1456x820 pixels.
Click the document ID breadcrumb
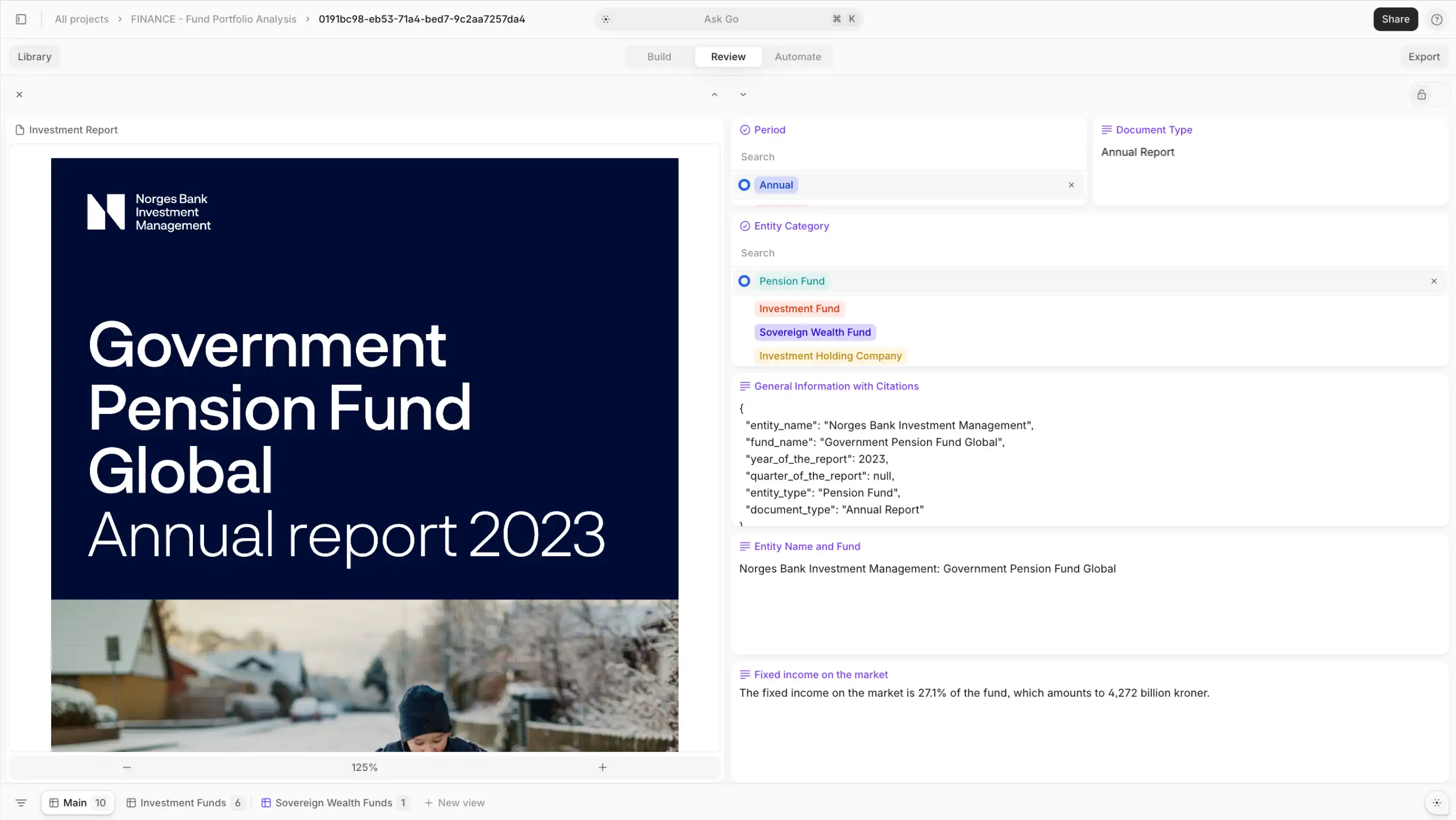click(421, 19)
